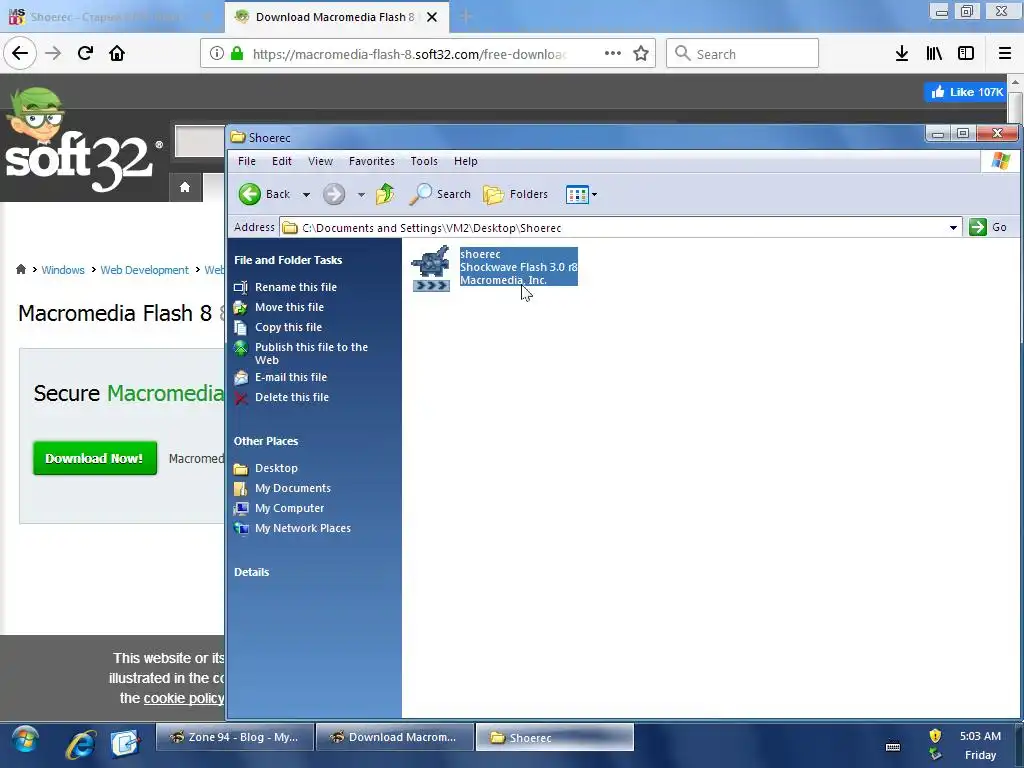Screen dimensions: 1024x768
Task: Click the security shield tray icon
Action: (x=935, y=736)
